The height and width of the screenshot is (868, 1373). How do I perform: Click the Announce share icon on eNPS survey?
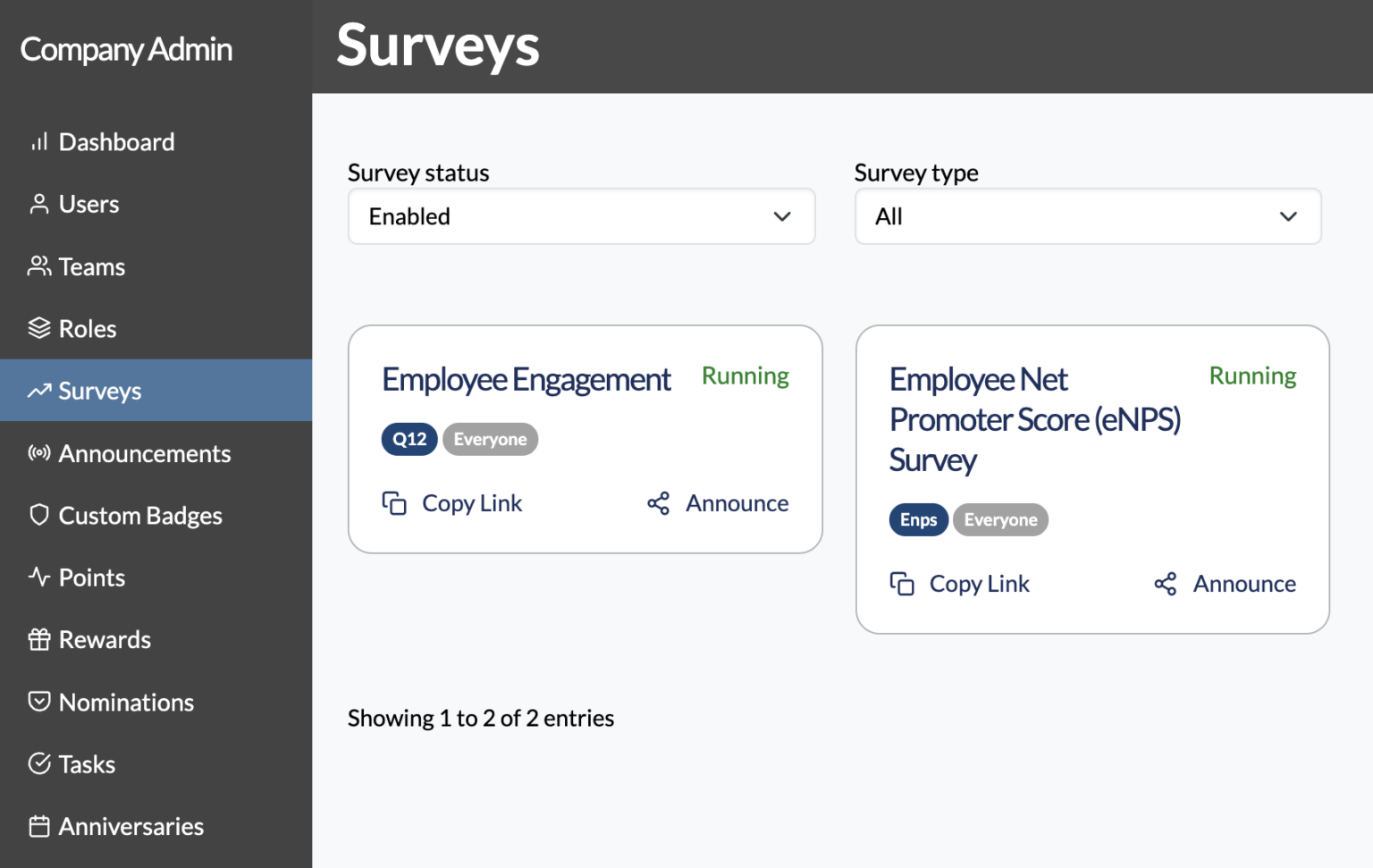(x=1166, y=583)
